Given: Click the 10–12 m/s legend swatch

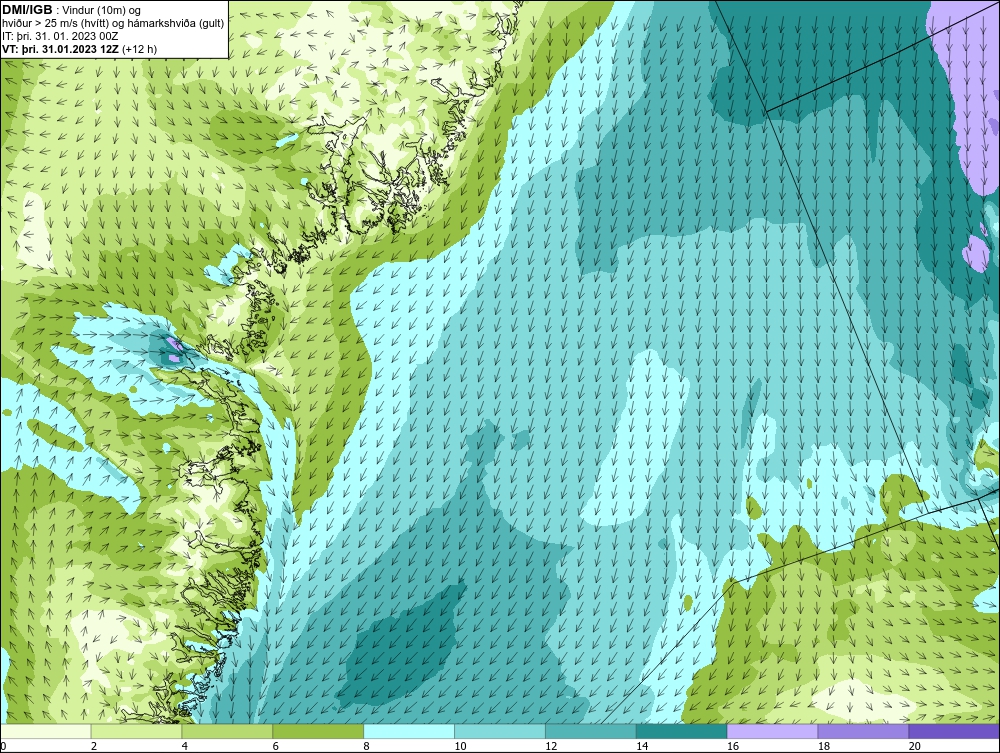Looking at the screenshot, I should point(500,731).
